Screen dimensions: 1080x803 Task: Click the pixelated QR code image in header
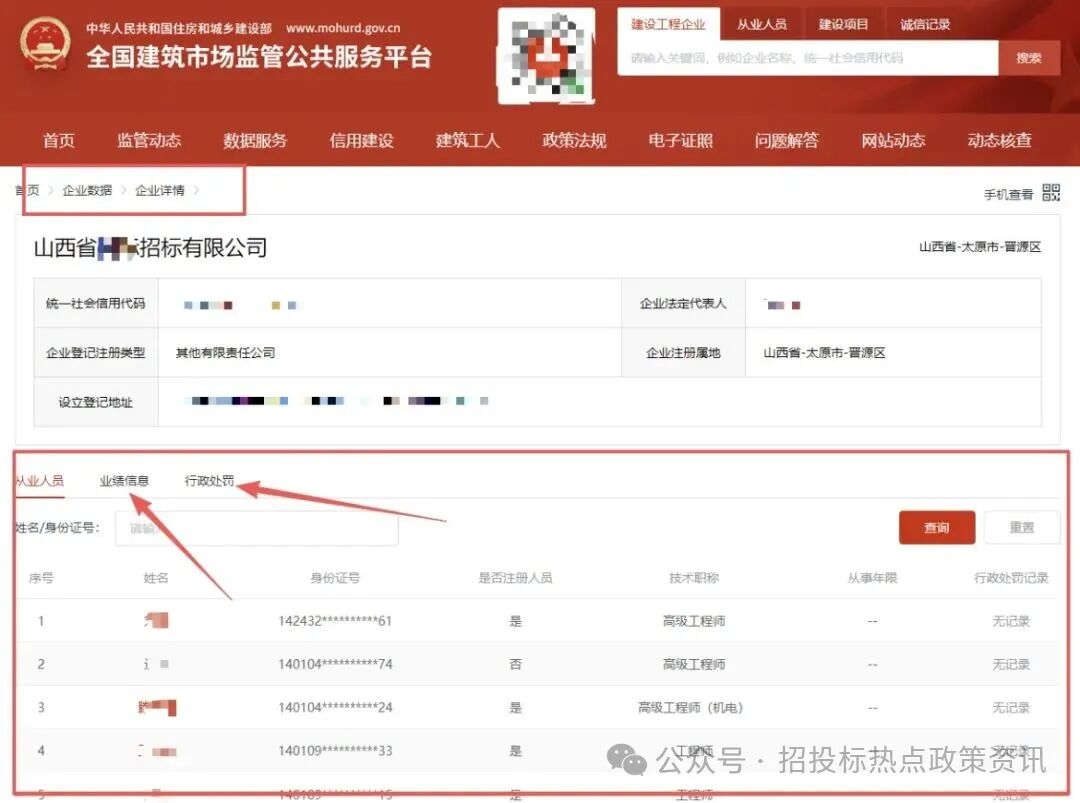(x=546, y=56)
